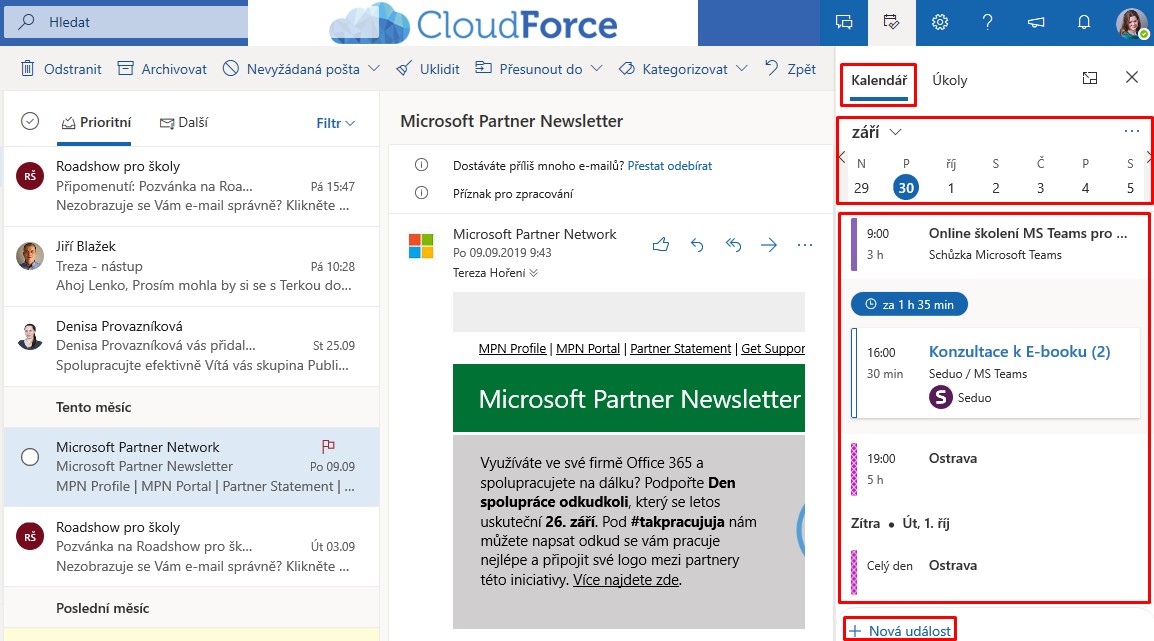1154x641 pixels.
Task: Toggle flag on Microsoft Partner Network email
Action: pyautogui.click(x=329, y=448)
